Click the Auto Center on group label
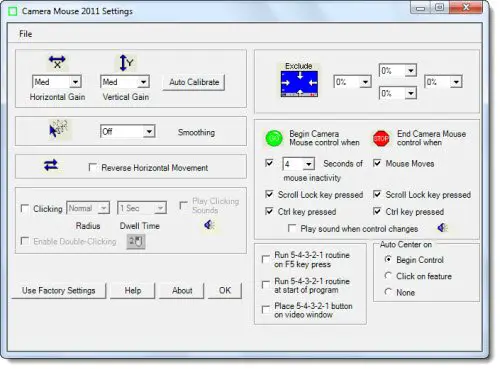 coord(406,245)
